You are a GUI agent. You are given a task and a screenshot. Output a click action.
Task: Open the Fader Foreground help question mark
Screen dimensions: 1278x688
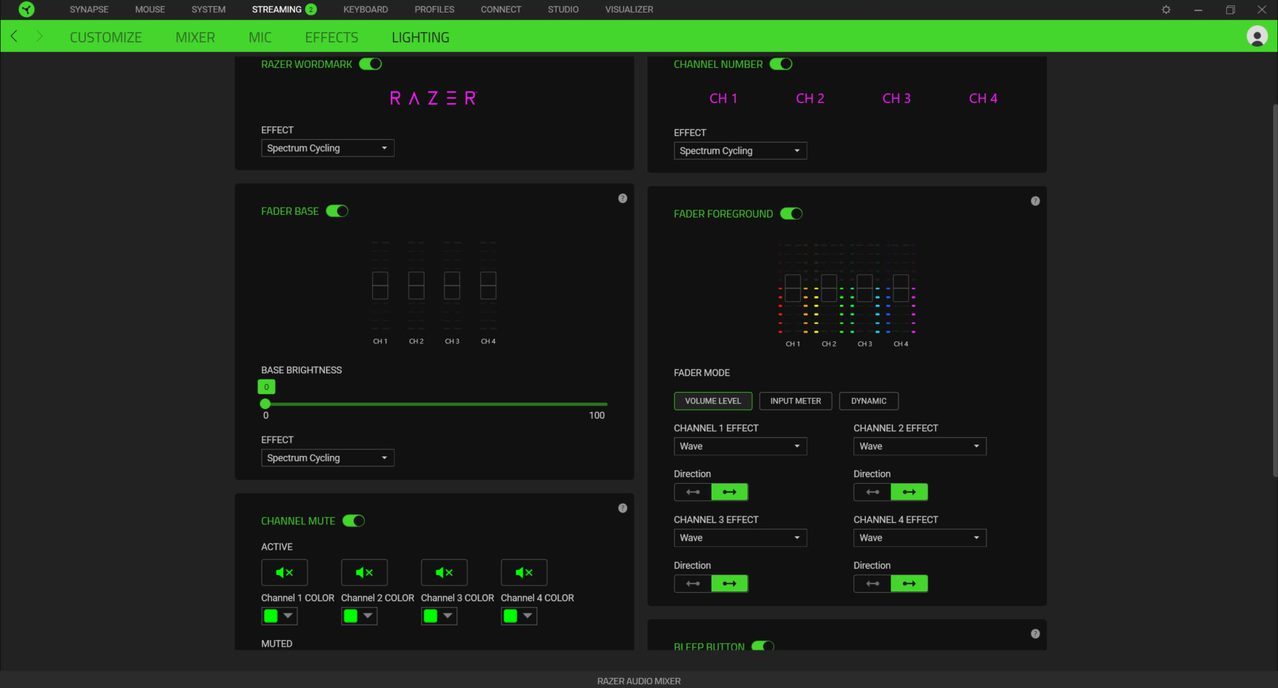[1035, 201]
